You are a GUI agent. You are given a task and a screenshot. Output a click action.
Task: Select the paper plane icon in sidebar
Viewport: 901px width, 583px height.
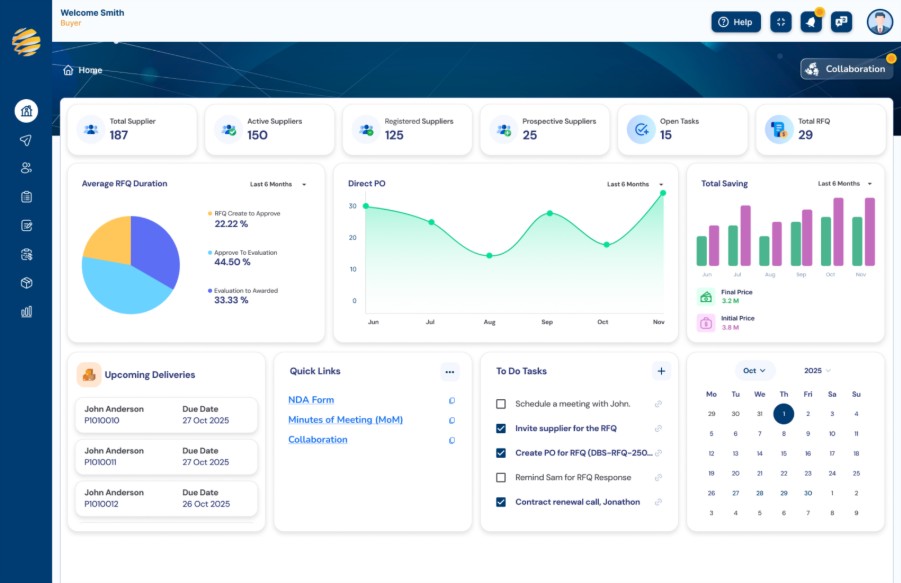click(26, 140)
